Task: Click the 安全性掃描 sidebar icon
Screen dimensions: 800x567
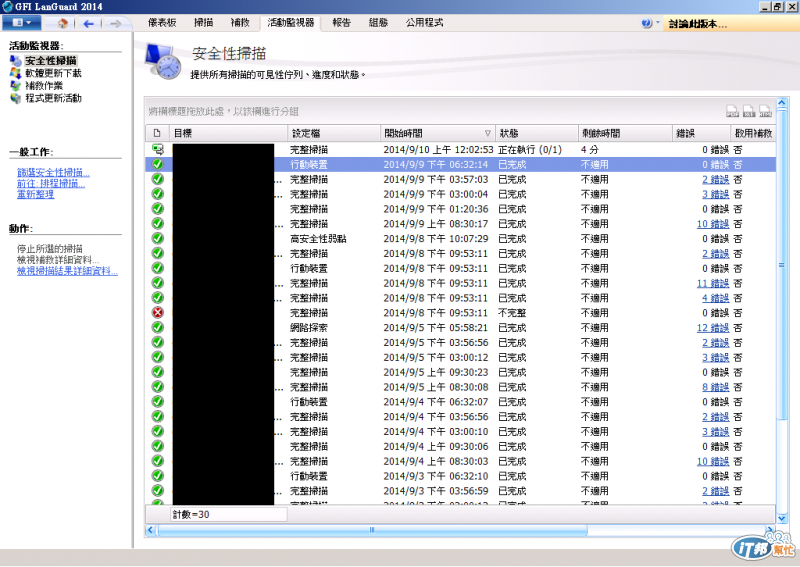Action: coord(16,61)
